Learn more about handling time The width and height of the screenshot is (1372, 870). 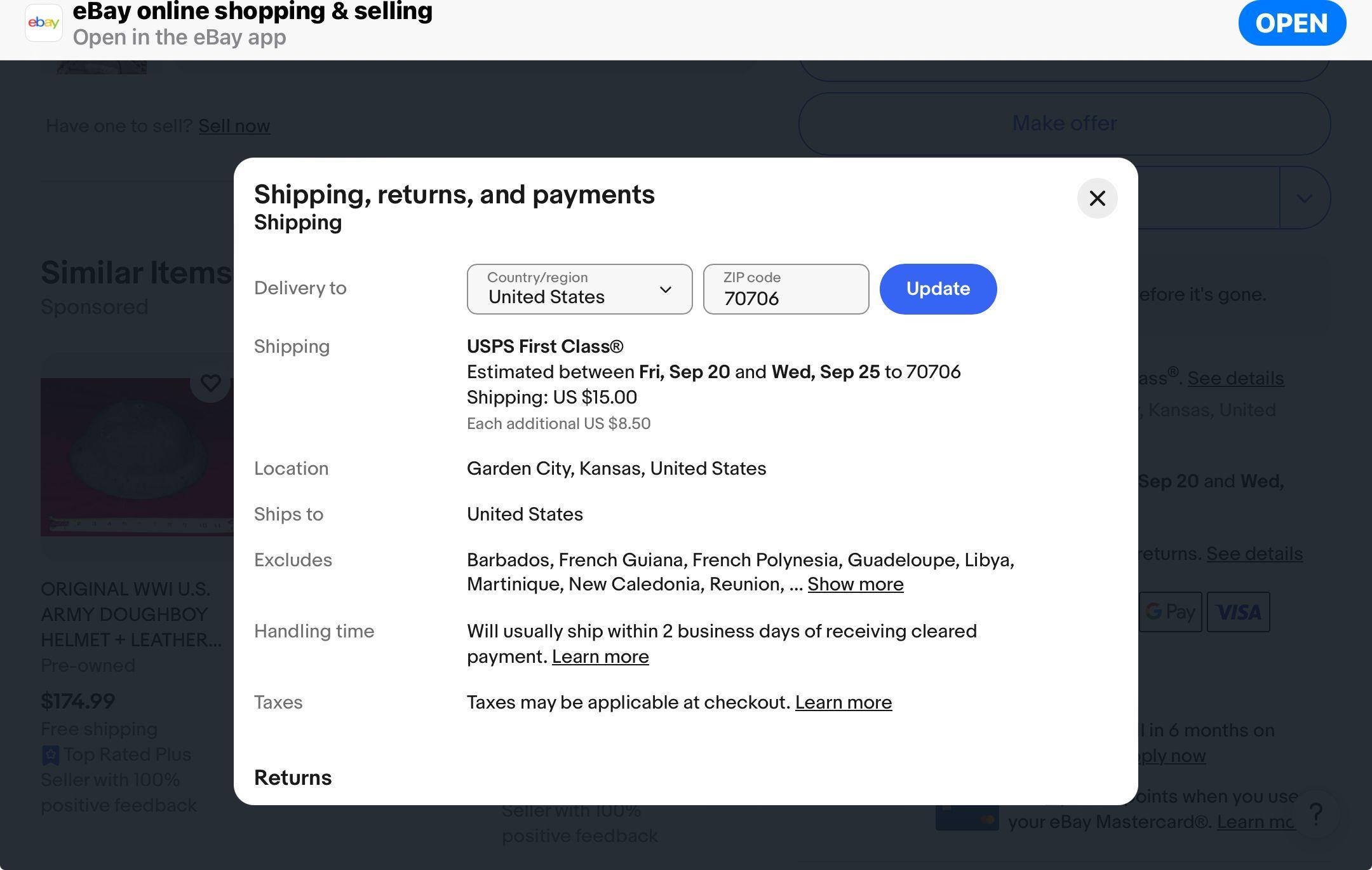pos(600,656)
